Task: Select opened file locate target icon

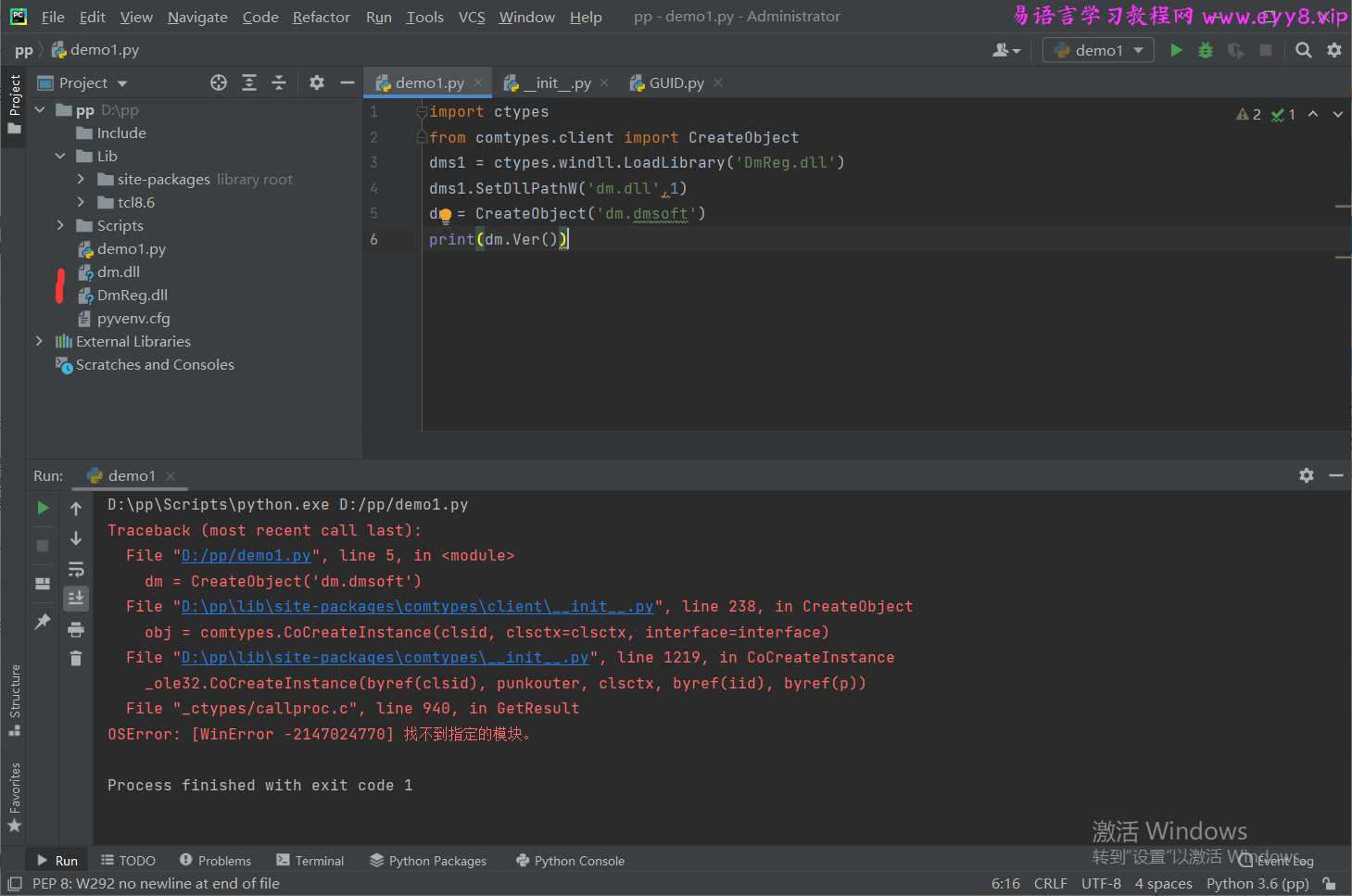Action: tap(219, 82)
